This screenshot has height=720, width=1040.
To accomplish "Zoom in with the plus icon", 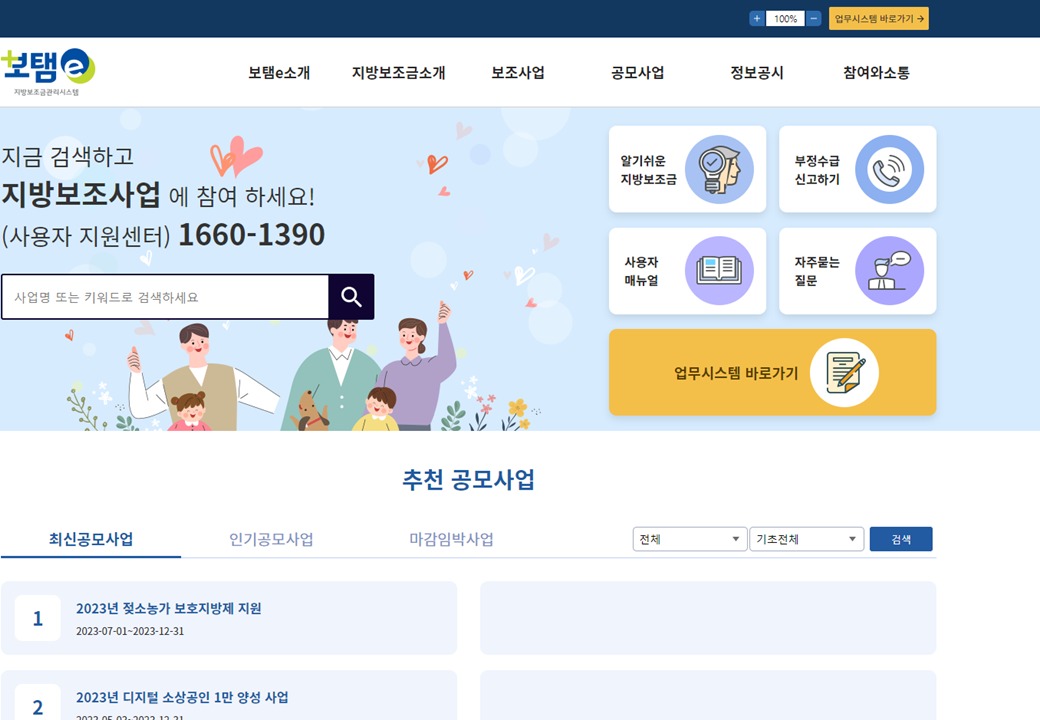I will [756, 18].
